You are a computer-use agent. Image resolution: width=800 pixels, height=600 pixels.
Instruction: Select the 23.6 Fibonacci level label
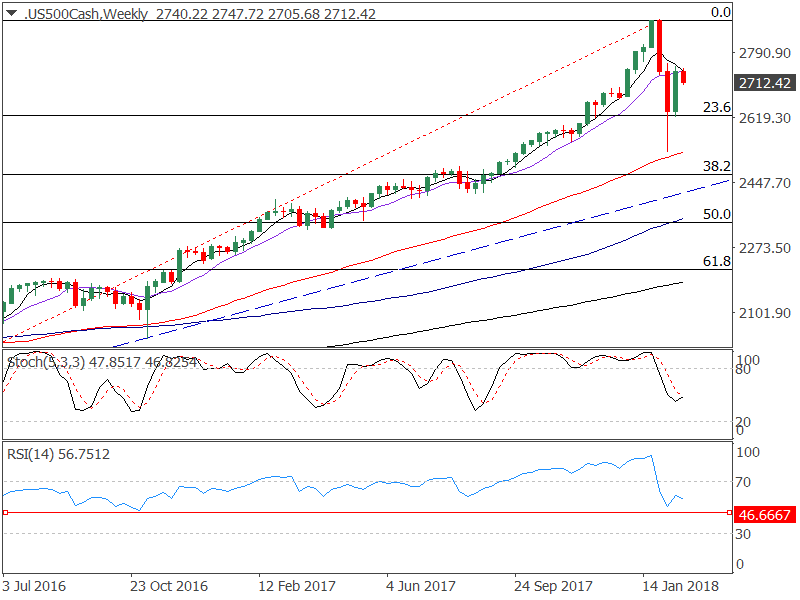717,107
